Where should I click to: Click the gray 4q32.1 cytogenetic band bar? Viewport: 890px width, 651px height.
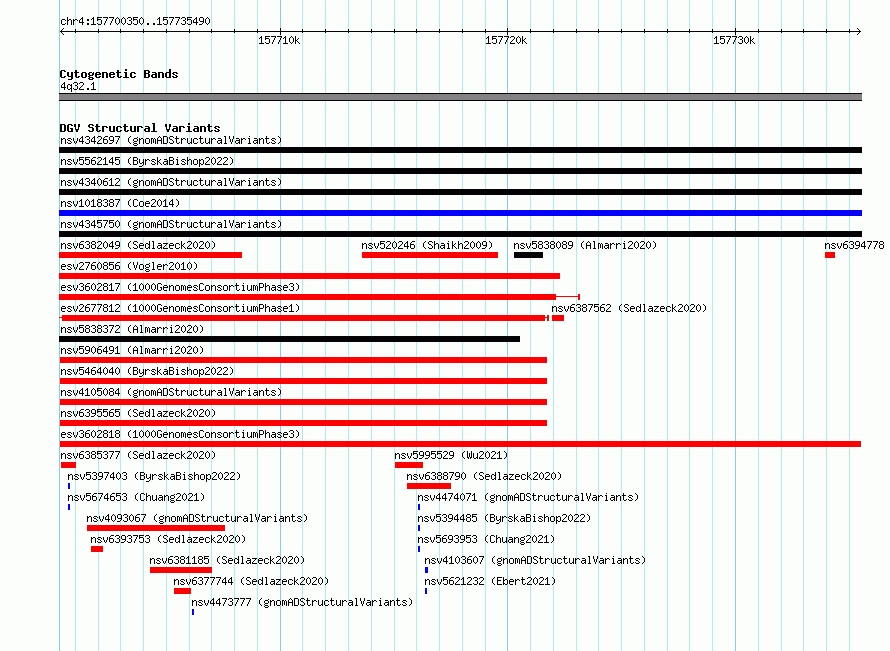tap(460, 97)
